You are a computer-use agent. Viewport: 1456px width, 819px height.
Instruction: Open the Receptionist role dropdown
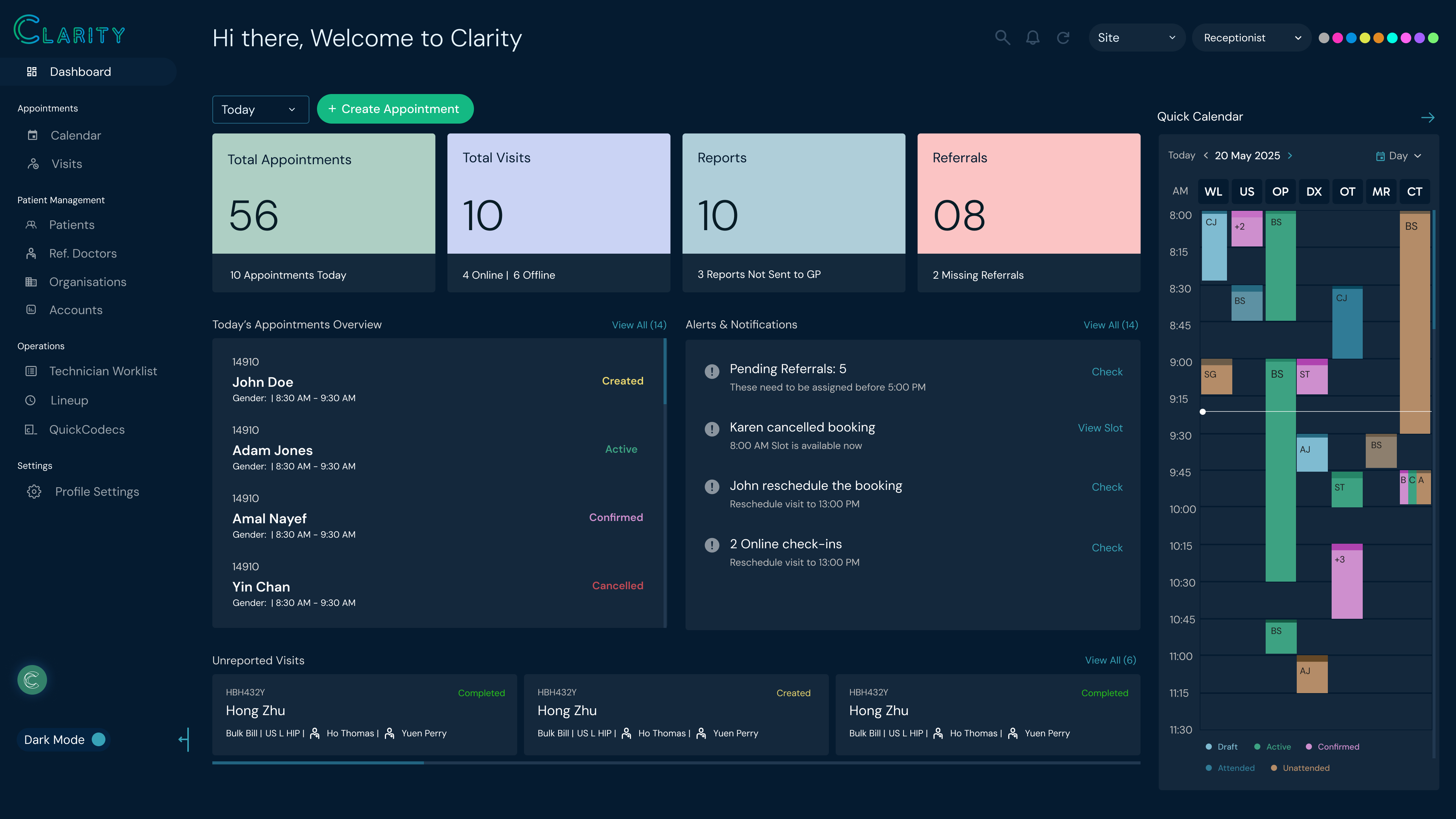point(1251,38)
